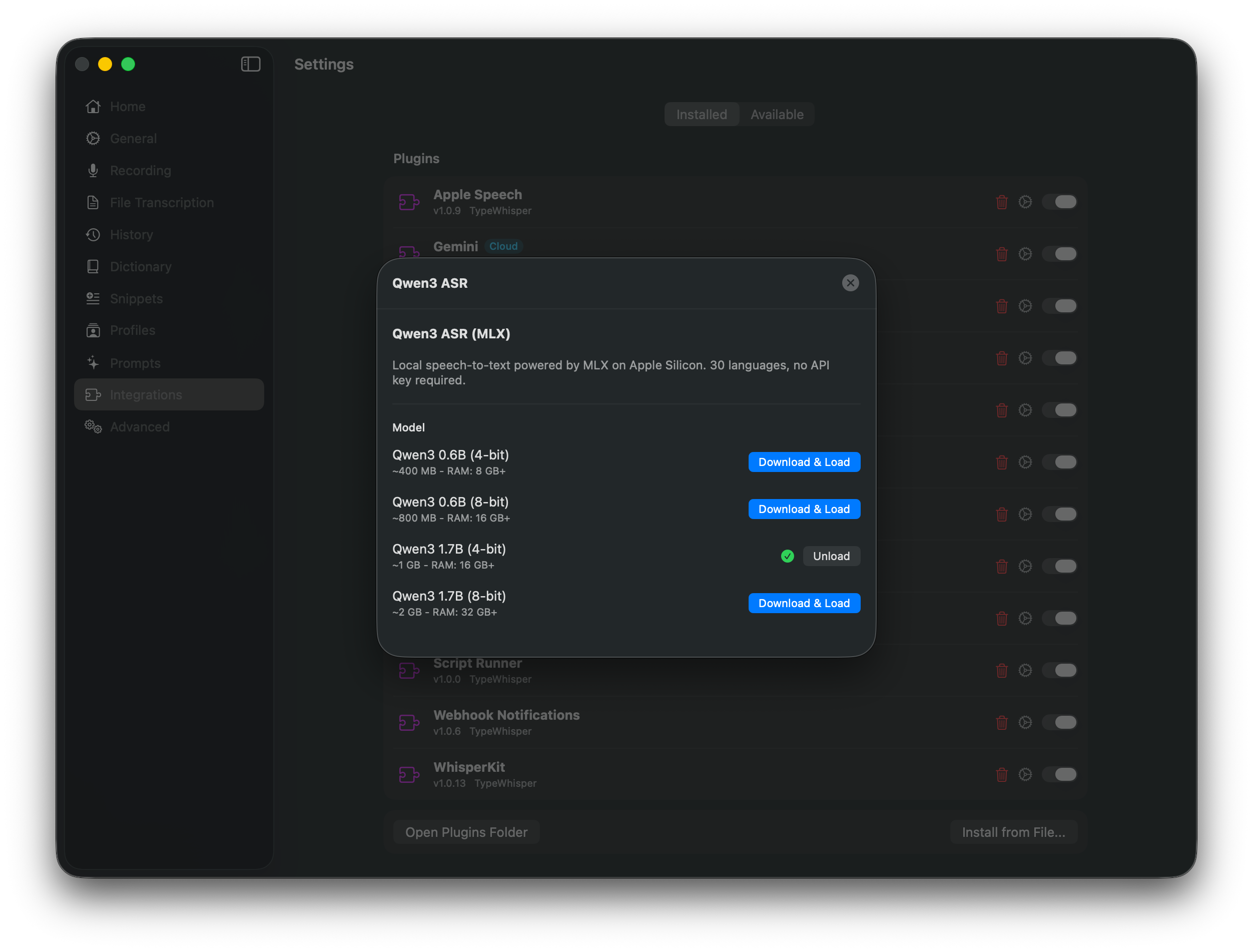Toggle the WhisperKit plugin on or off
Screen dimensions: 1253x952
(x=1060, y=774)
